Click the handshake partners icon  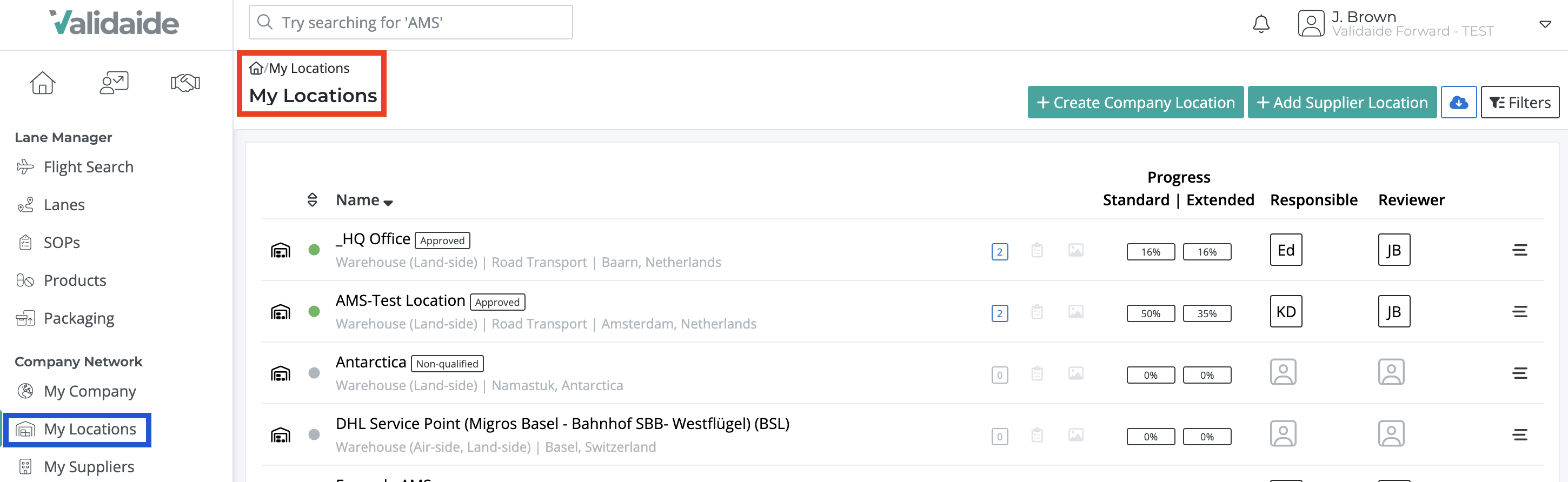(x=185, y=83)
